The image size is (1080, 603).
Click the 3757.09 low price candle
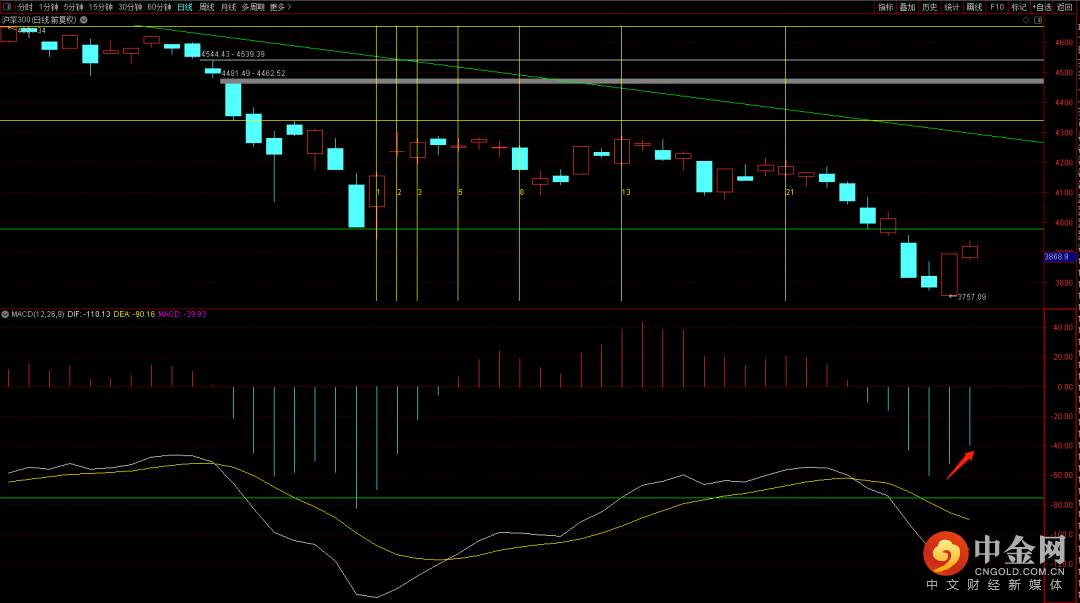point(949,274)
